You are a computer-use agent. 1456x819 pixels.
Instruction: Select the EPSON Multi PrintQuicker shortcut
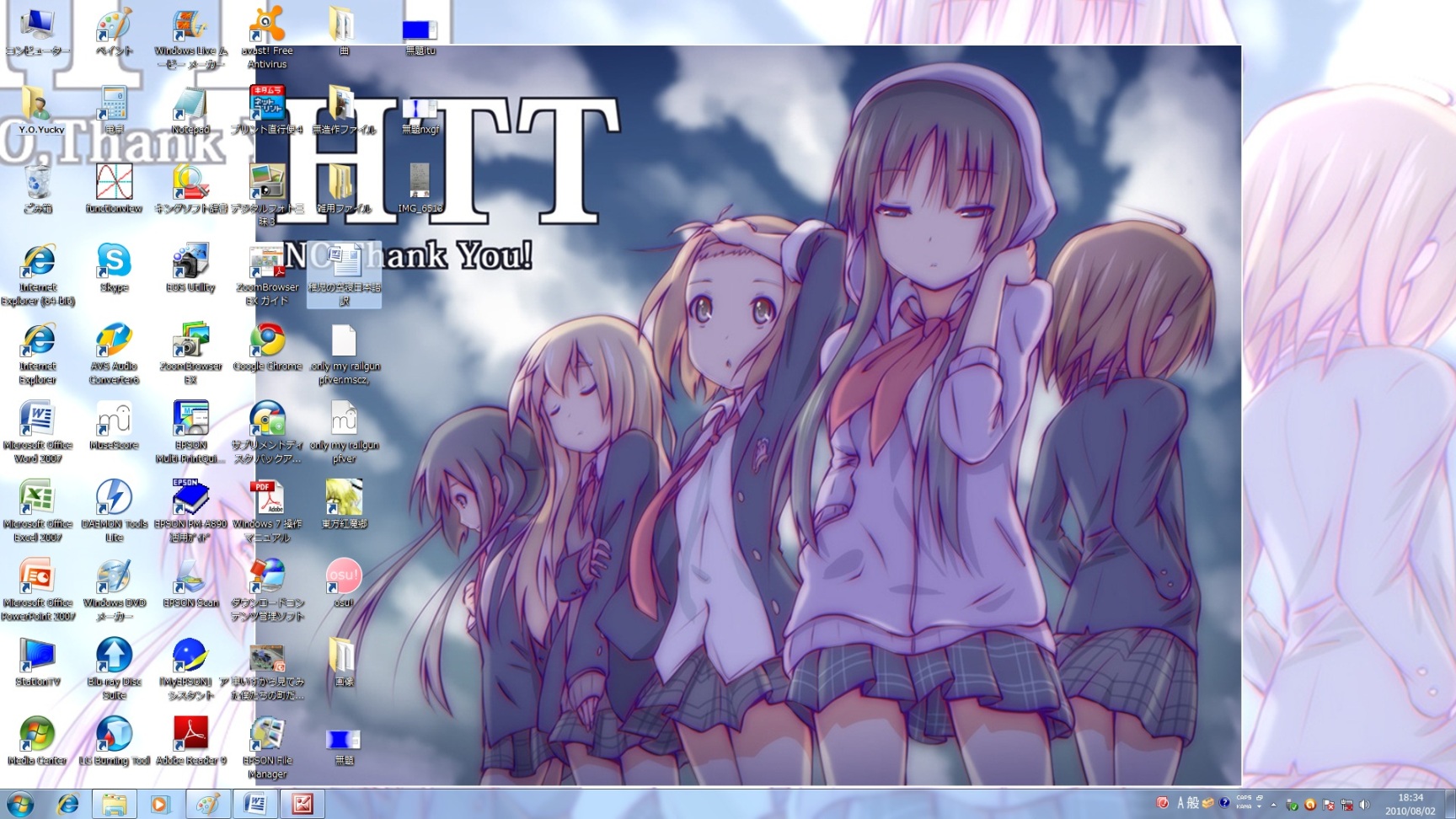coord(190,432)
